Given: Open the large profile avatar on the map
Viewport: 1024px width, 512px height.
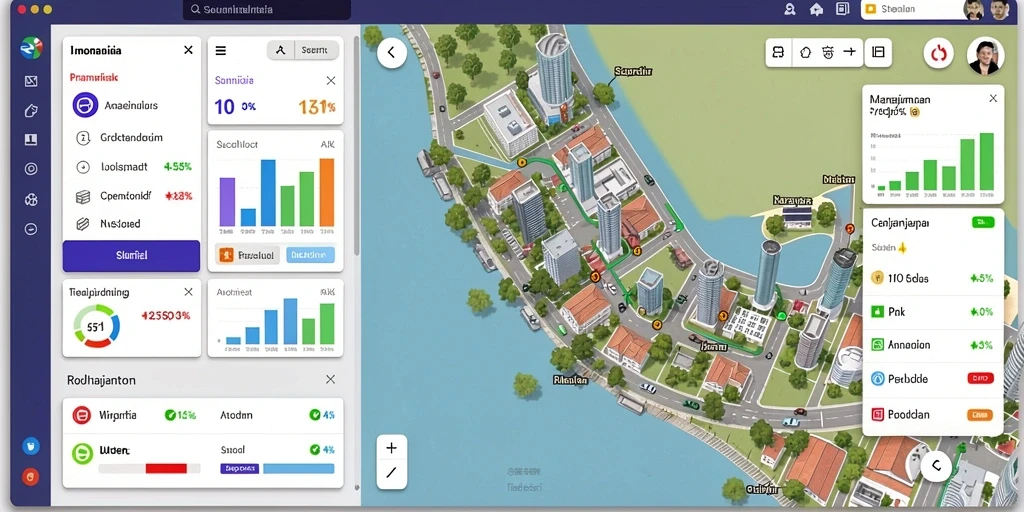Looking at the screenshot, I should click(x=985, y=56).
